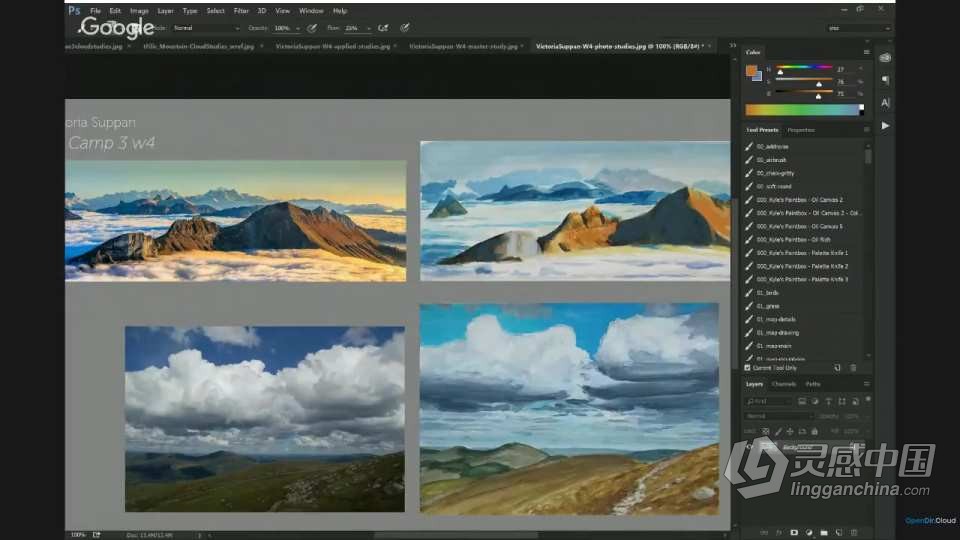960x540 pixels.
Task: Adjust the Brightness slider in Color panel
Action: pyautogui.click(x=804, y=94)
